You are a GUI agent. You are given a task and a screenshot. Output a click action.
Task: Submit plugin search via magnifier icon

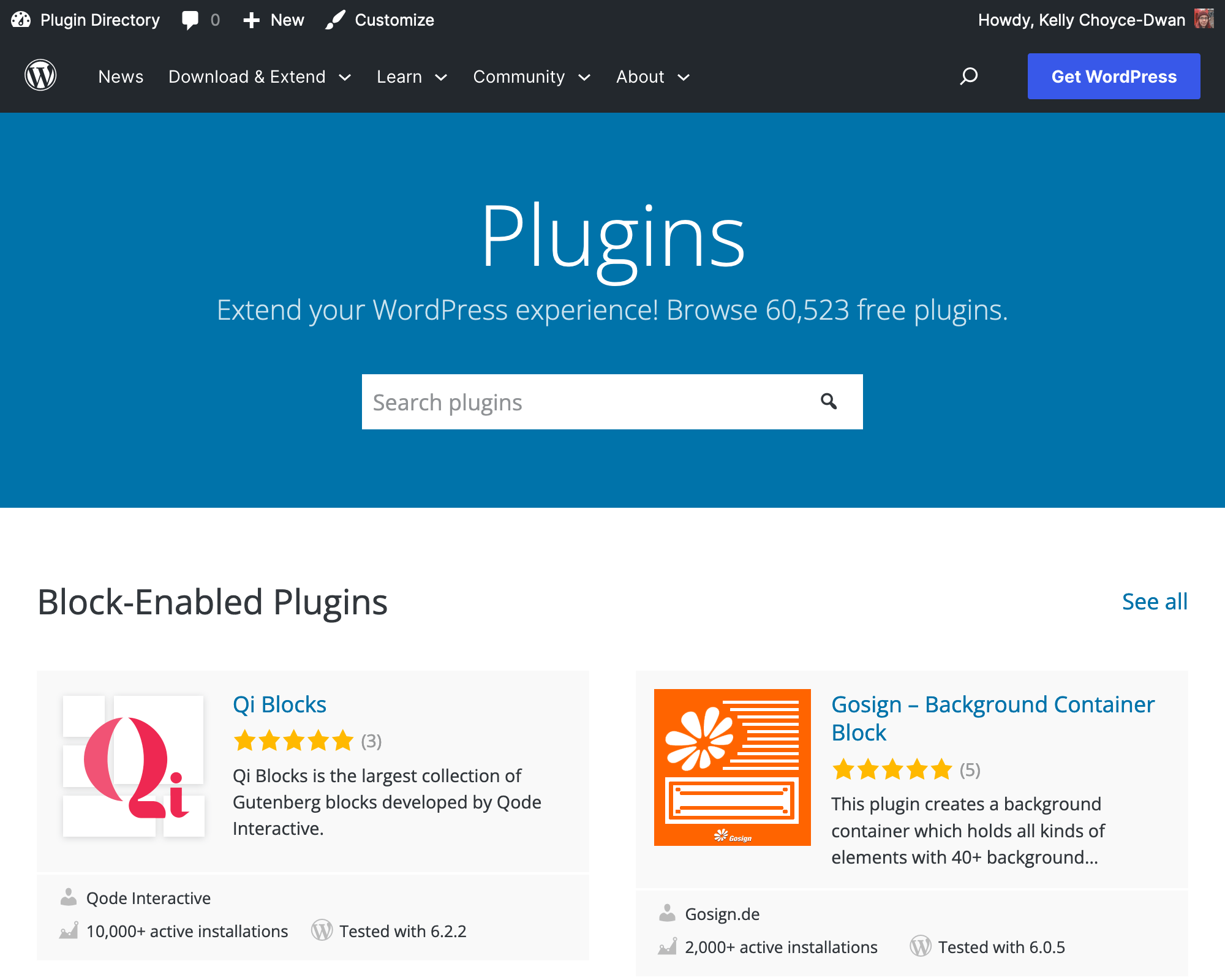(828, 401)
